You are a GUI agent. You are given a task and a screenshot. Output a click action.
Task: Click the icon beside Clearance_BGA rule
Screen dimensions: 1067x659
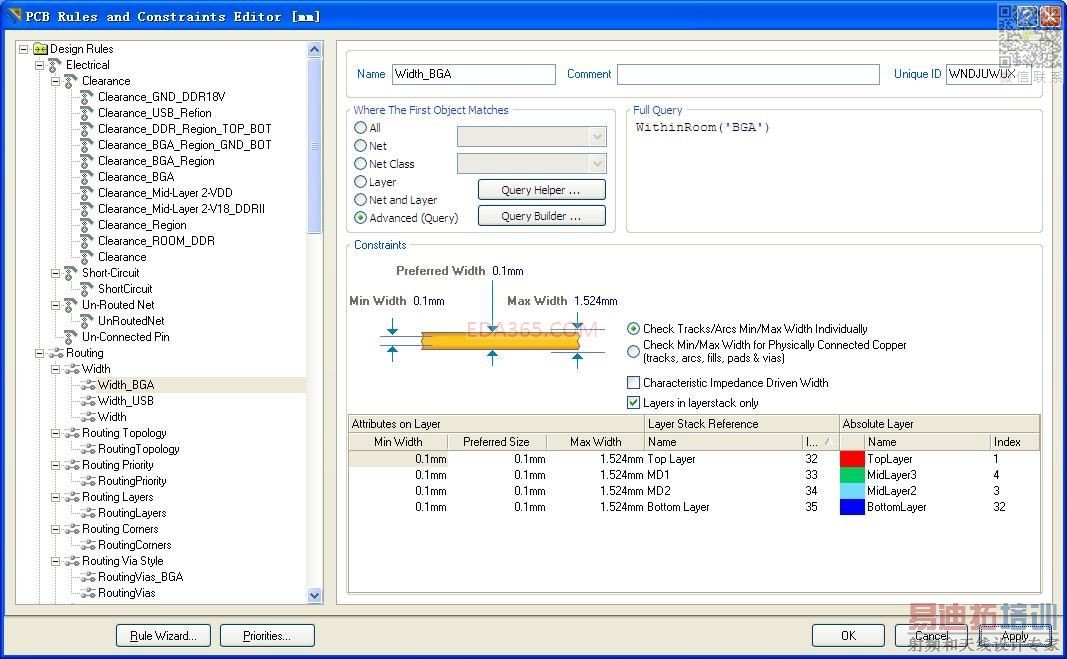pos(87,177)
